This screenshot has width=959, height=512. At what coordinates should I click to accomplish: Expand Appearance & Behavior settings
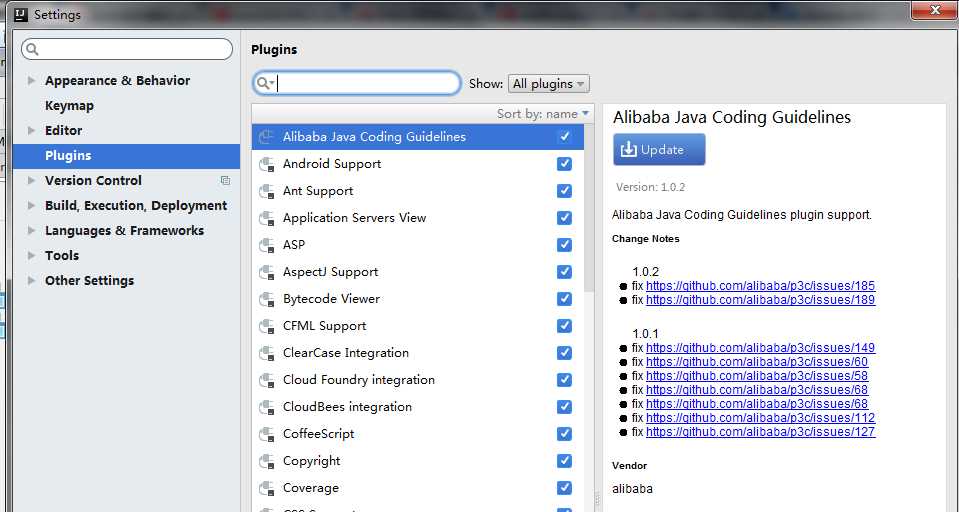pyautogui.click(x=31, y=80)
